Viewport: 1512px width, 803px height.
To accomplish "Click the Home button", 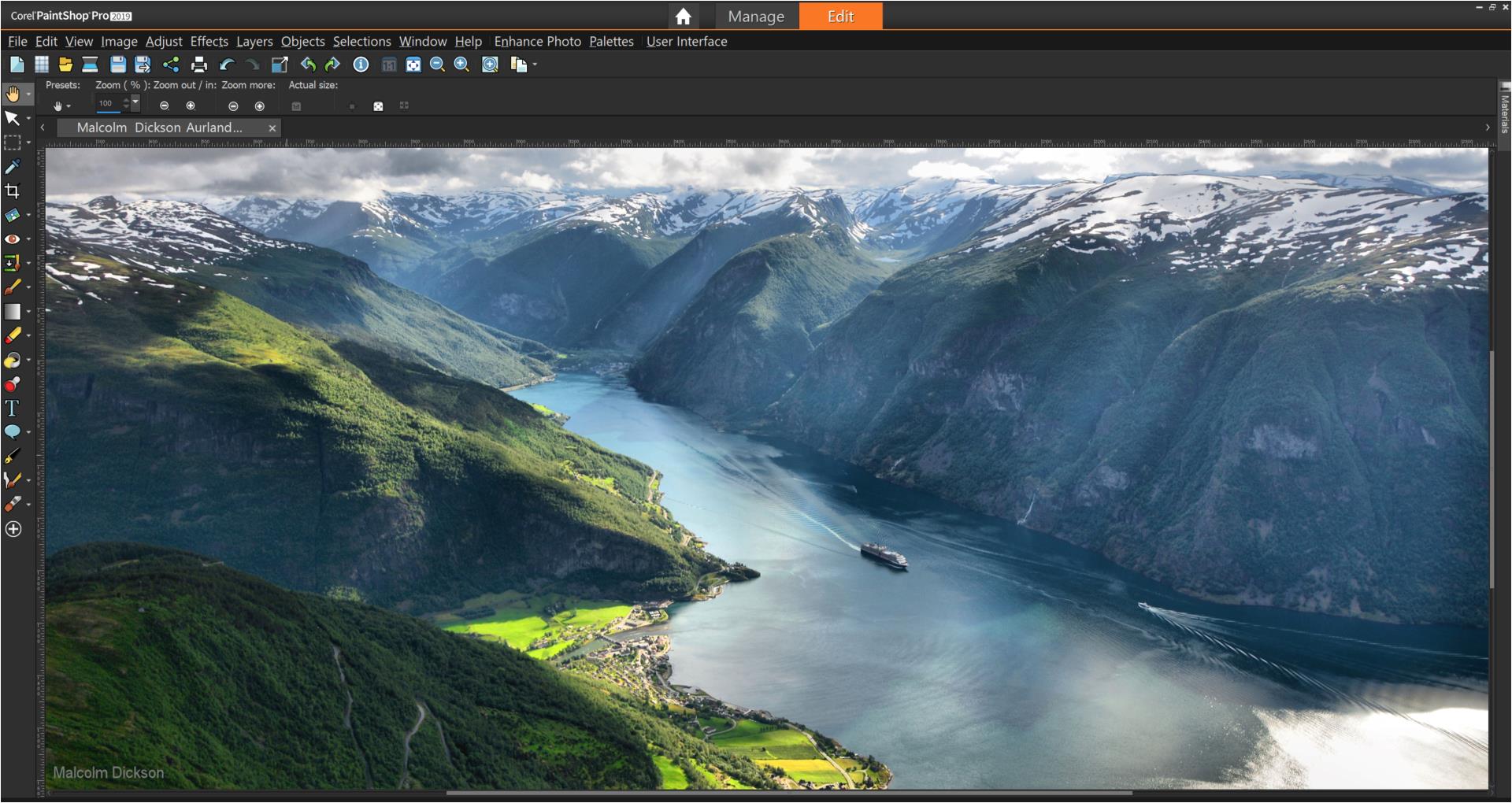I will click(x=683, y=17).
